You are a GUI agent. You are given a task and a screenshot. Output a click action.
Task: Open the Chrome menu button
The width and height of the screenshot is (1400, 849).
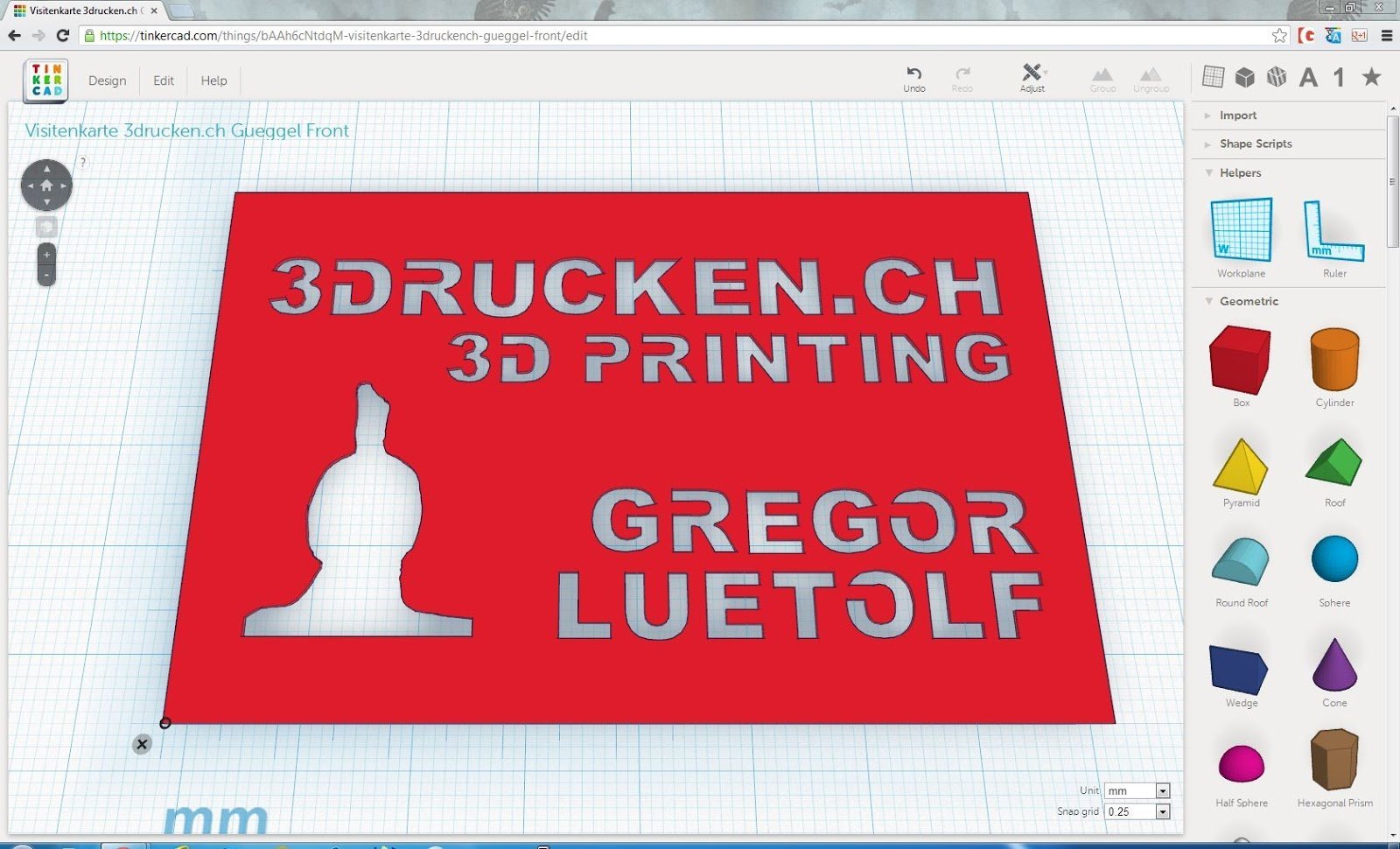click(x=1387, y=35)
